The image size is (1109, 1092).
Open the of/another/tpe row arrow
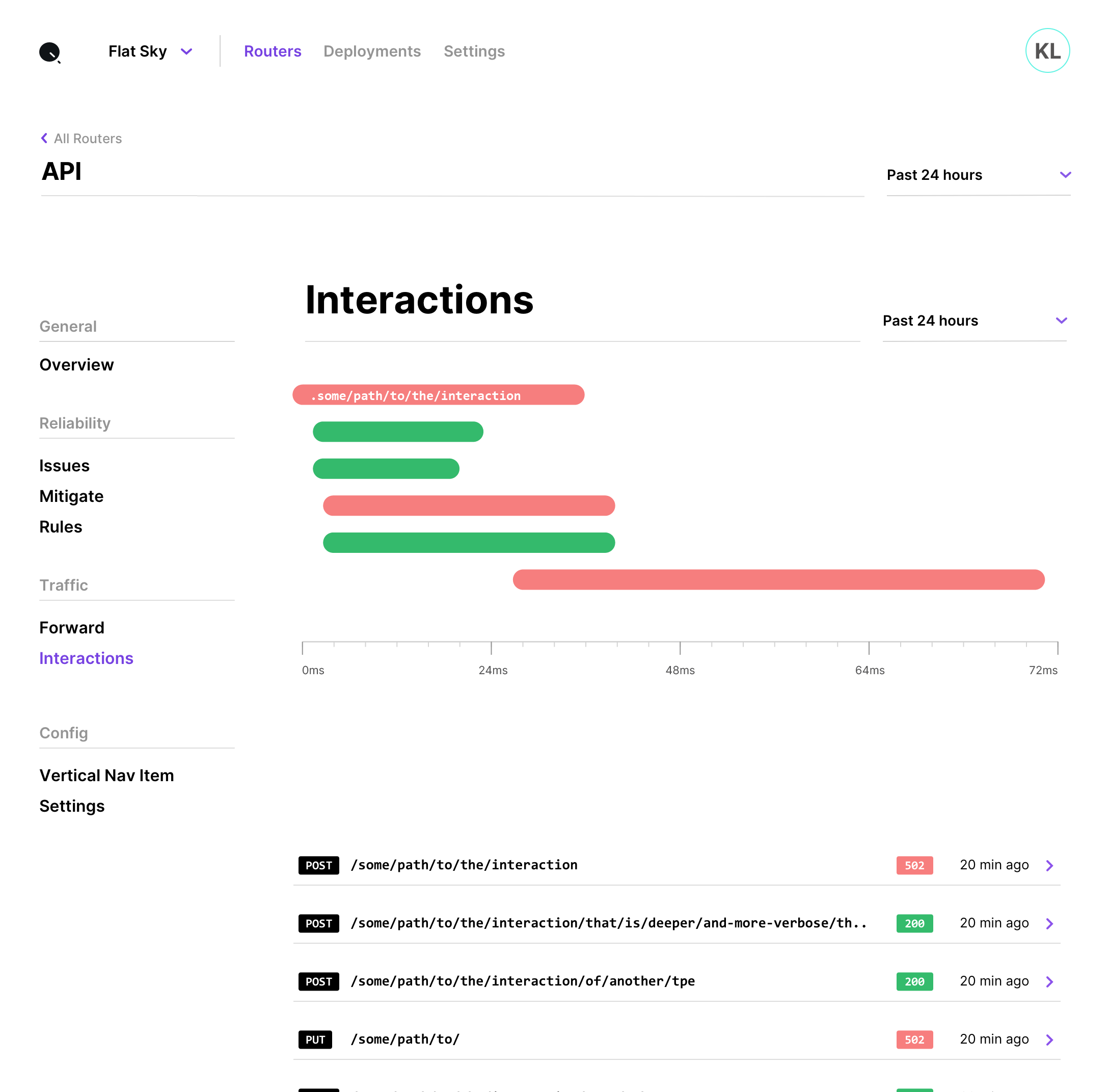[x=1049, y=981]
